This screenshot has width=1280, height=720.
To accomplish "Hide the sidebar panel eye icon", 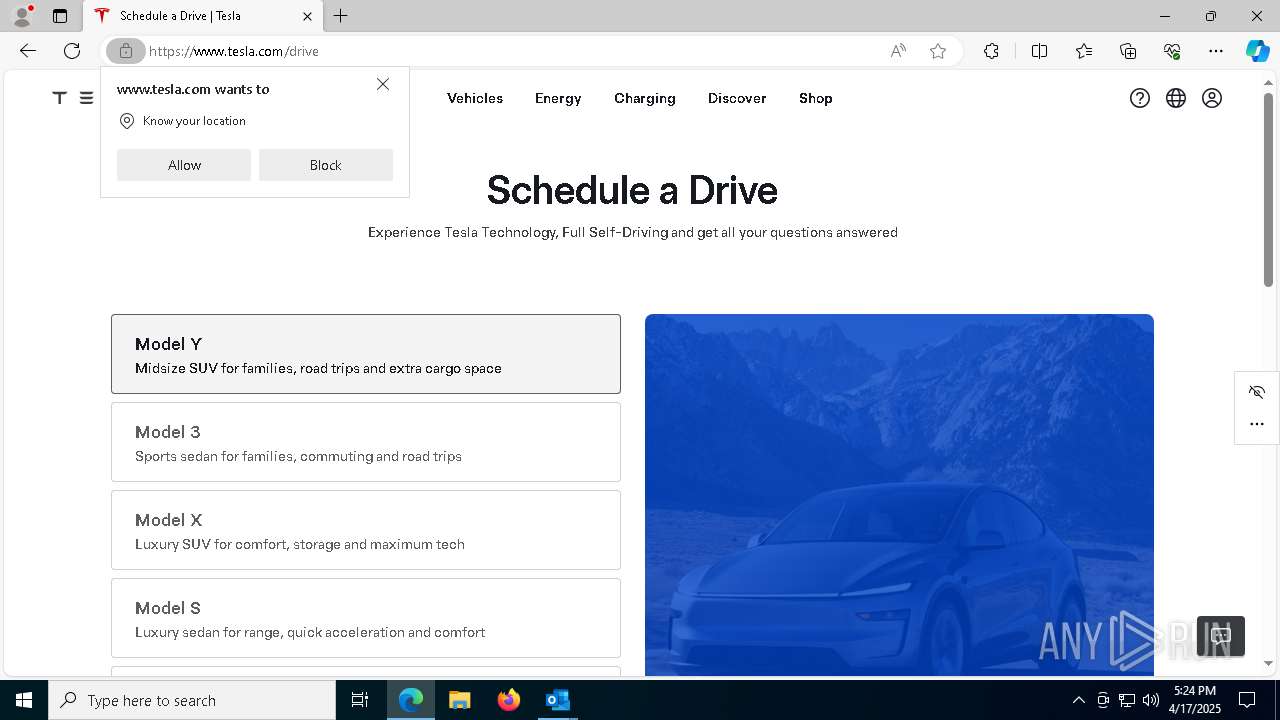I will pyautogui.click(x=1257, y=392).
